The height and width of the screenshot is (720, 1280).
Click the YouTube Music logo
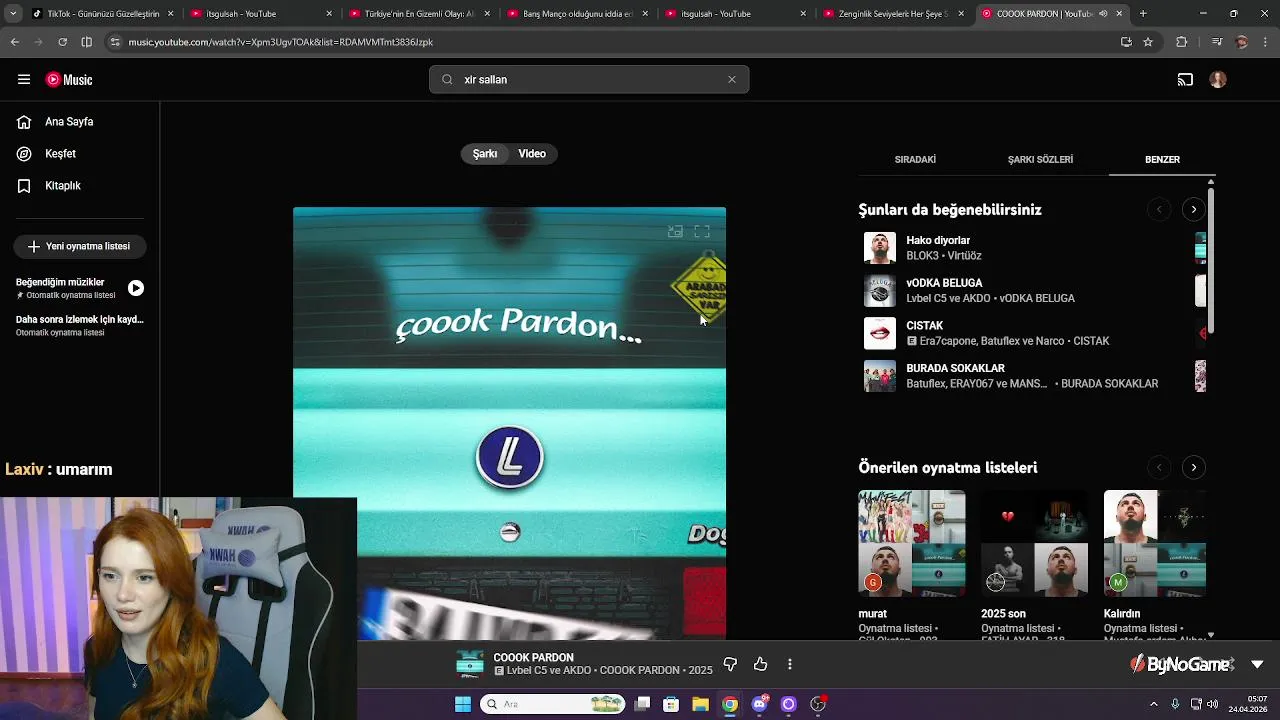[69, 80]
